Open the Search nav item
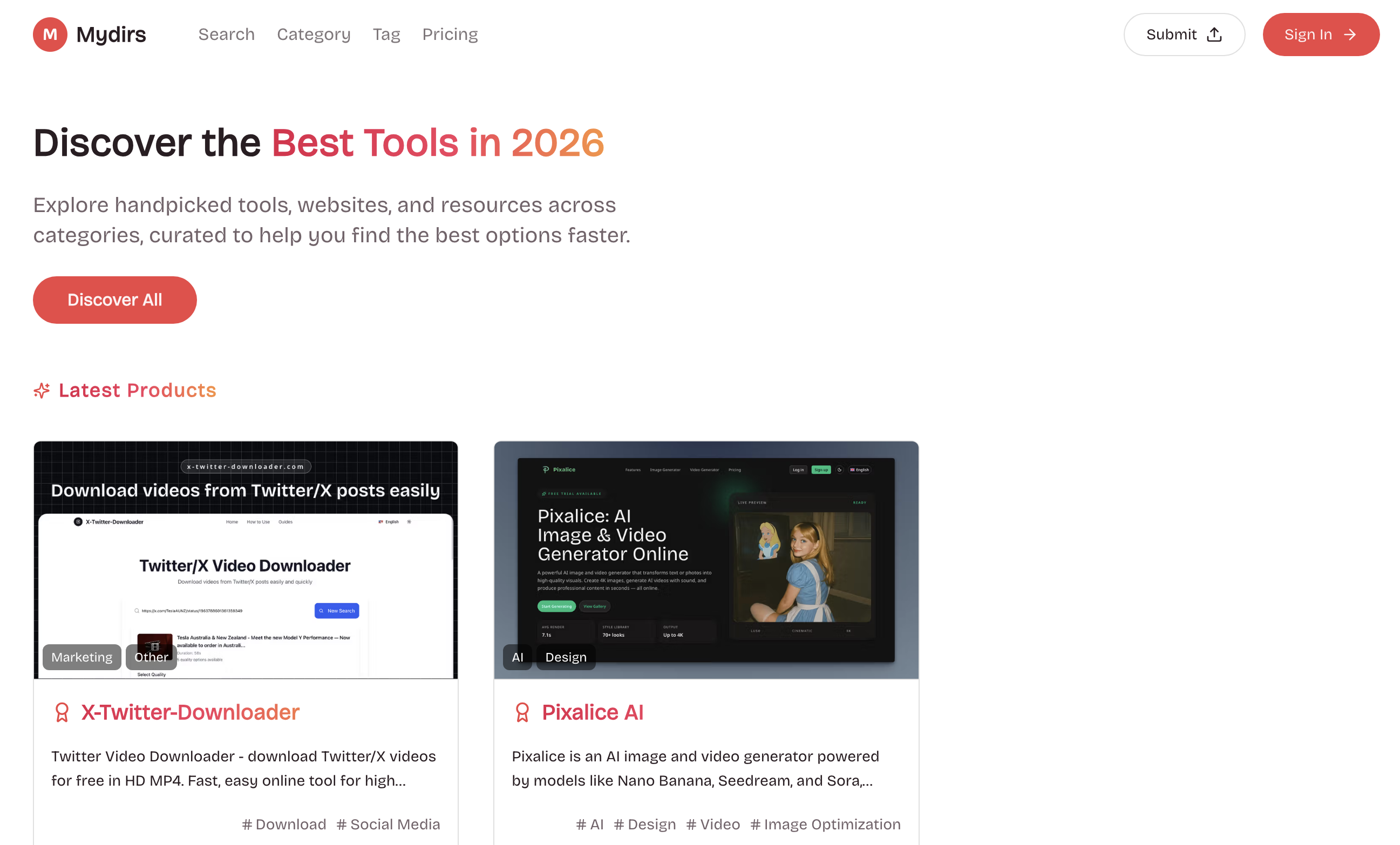Image resolution: width=1400 pixels, height=845 pixels. pos(226,35)
